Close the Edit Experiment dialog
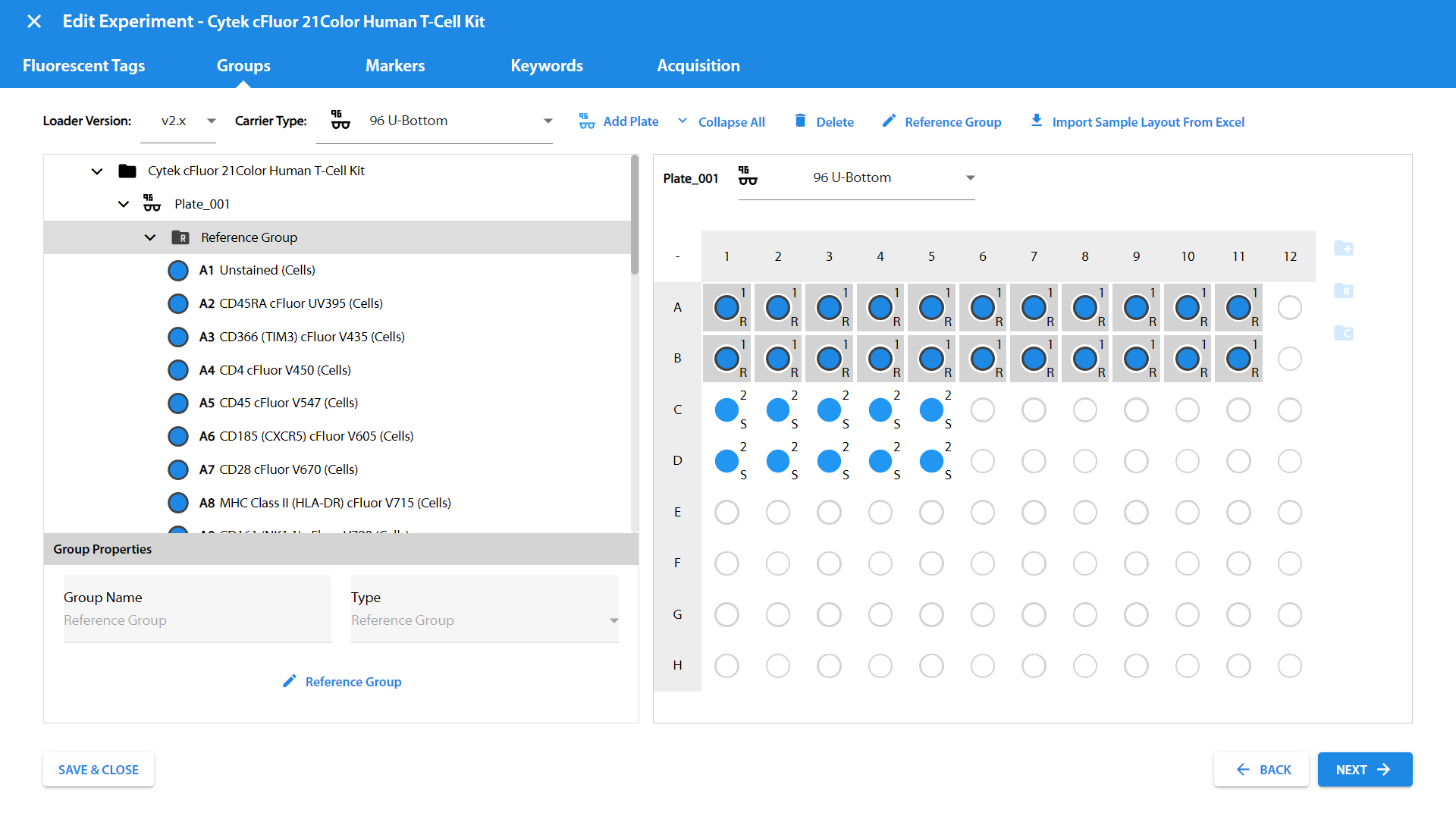Screen dimensions: 1456x816 point(34,21)
